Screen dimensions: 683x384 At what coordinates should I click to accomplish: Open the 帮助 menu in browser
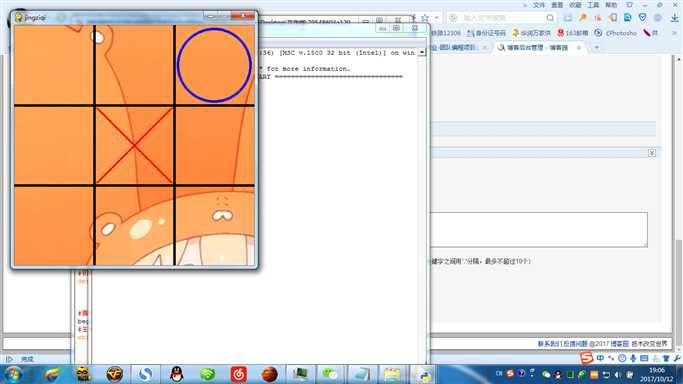(x=611, y=5)
